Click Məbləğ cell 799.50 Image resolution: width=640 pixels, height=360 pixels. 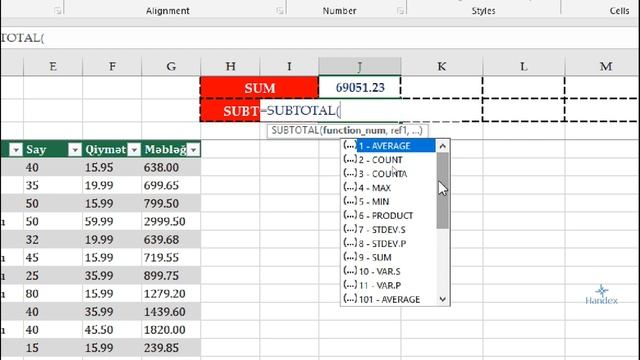click(171, 203)
